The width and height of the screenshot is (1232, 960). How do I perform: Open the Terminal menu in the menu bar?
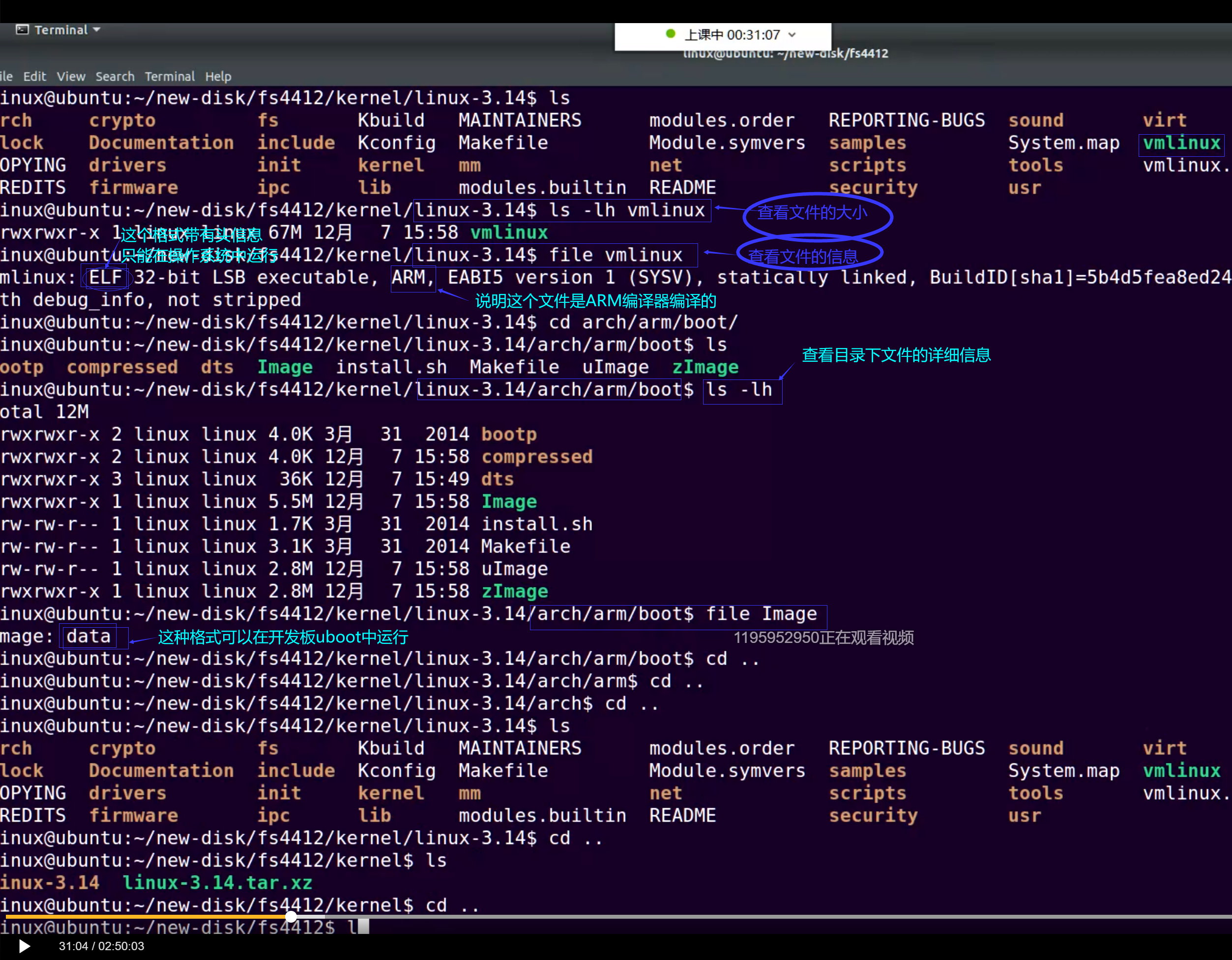pyautogui.click(x=169, y=77)
